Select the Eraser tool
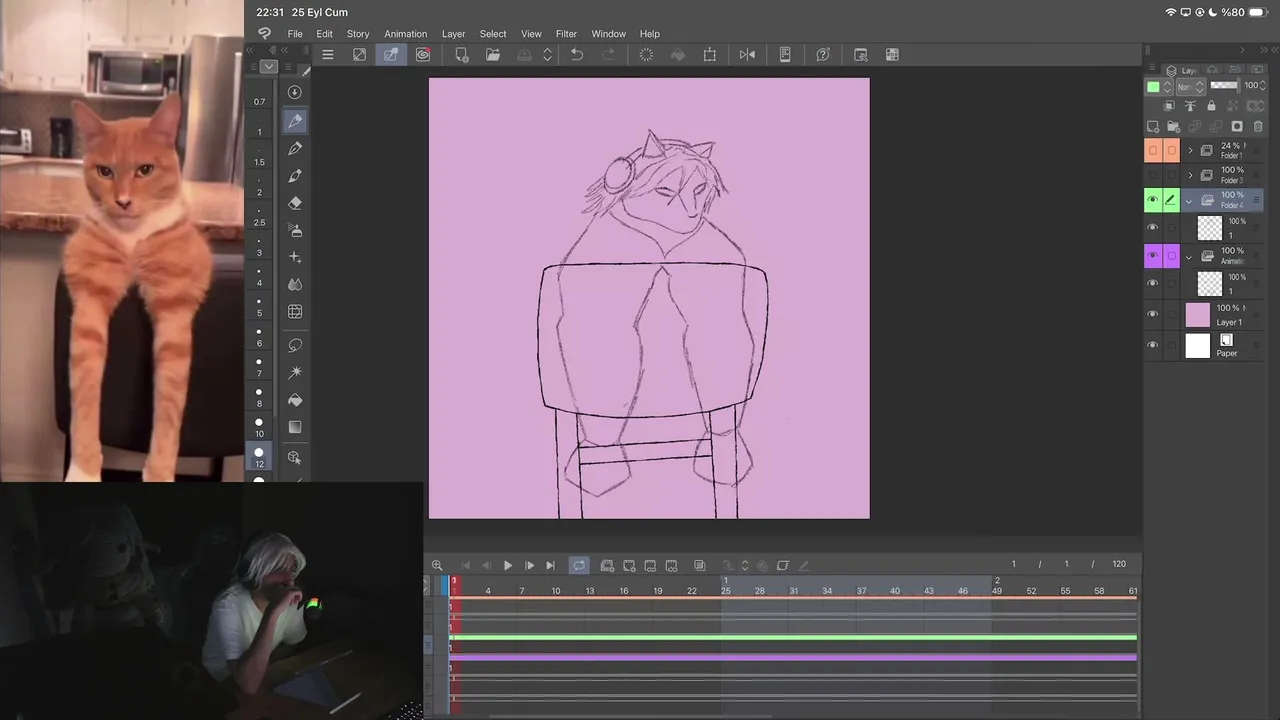This screenshot has height=720, width=1280. pyautogui.click(x=295, y=203)
